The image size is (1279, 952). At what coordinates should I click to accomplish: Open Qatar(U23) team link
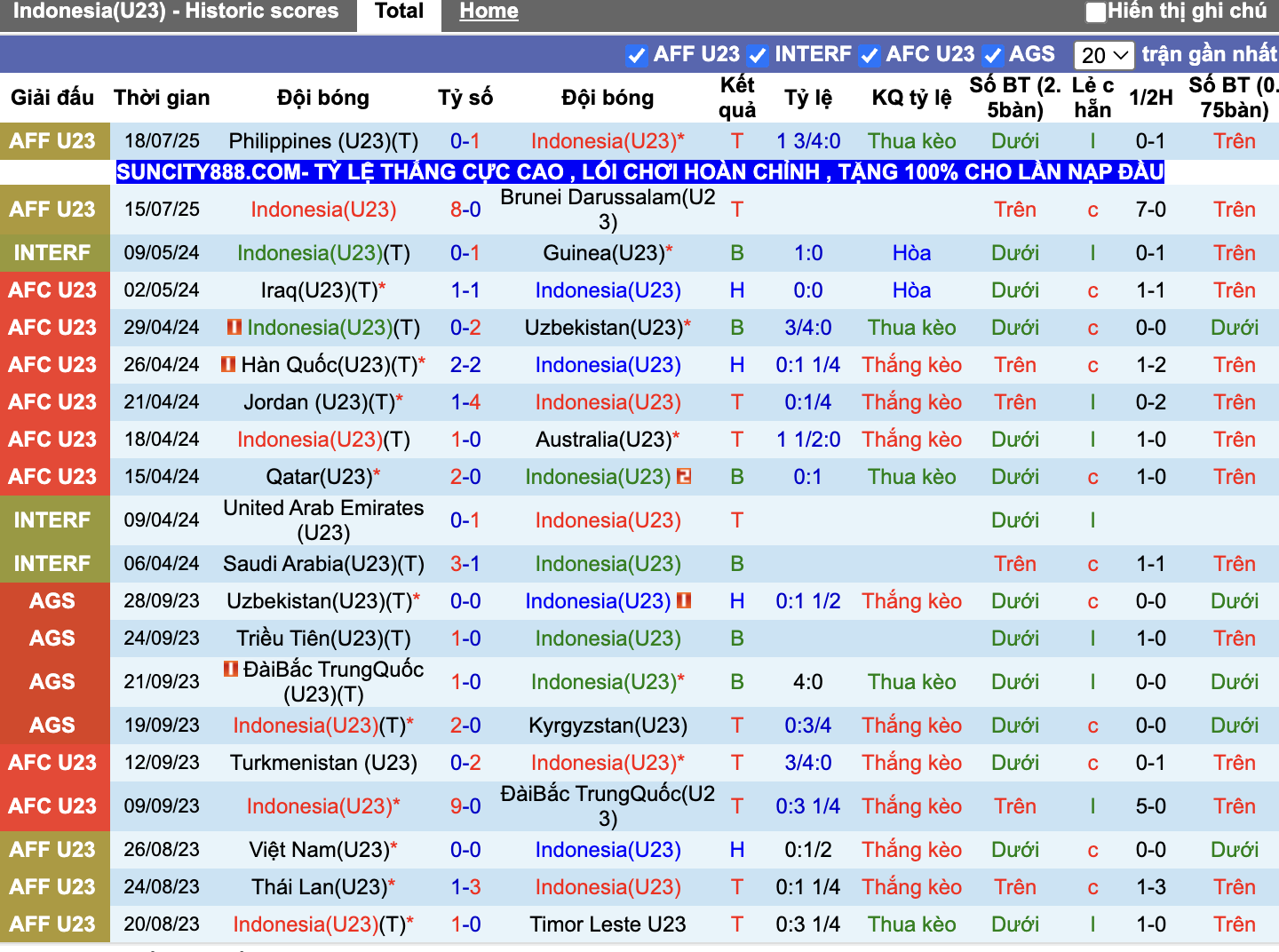pos(319,477)
